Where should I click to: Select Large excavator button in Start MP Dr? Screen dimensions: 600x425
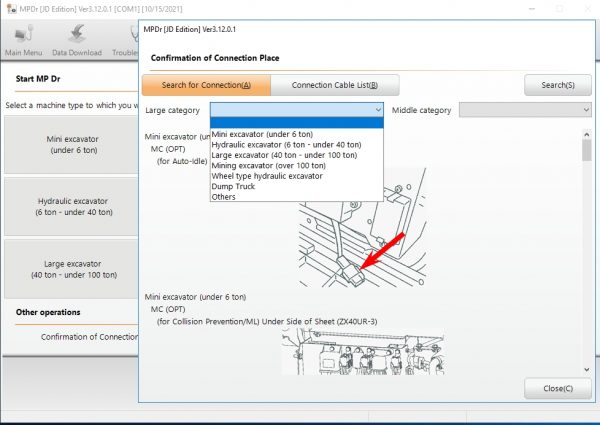(x=71, y=269)
